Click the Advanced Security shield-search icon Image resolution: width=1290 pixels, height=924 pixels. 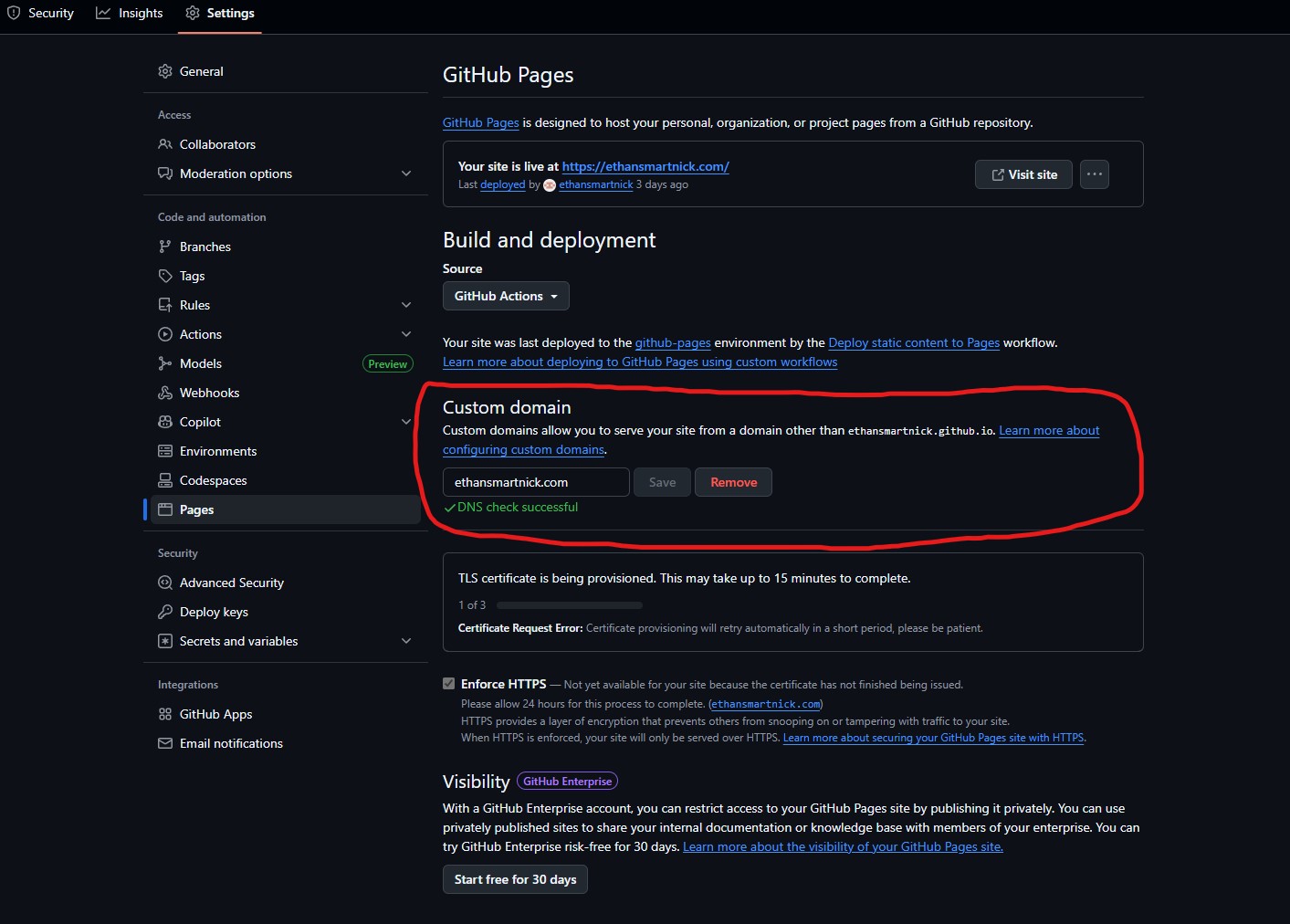tap(165, 583)
